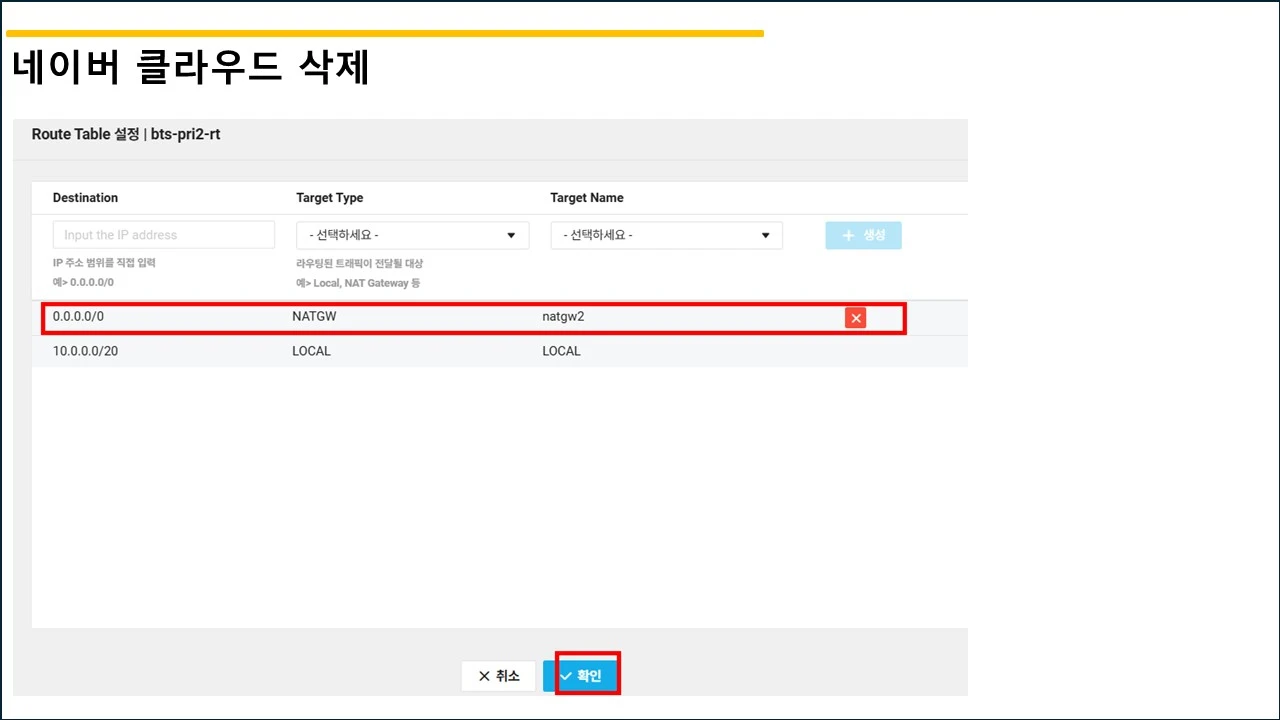Click the Destination column header

(x=85, y=198)
